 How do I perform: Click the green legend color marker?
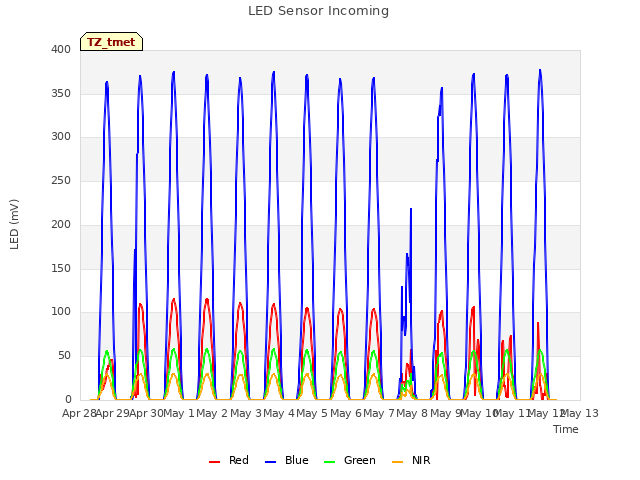(329, 462)
